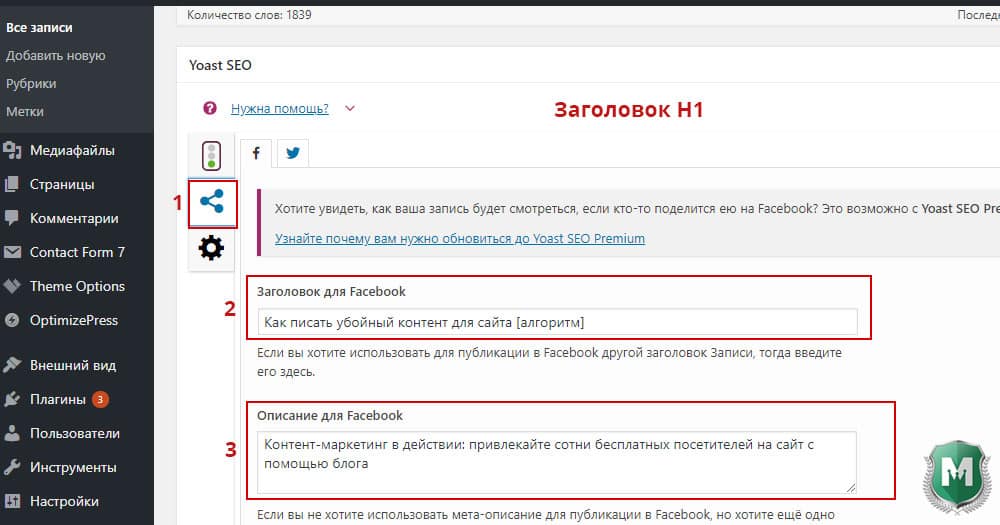Open the 'Комментарии' menu item
Screen dimensions: 1000x525
tap(74, 218)
